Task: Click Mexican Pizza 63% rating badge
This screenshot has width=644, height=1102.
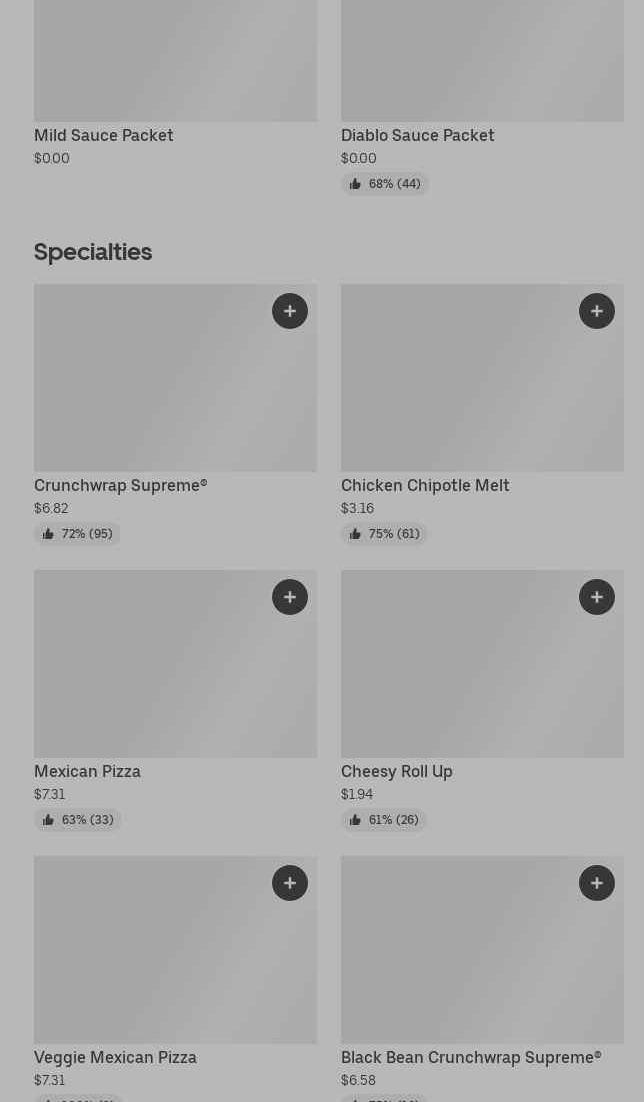Action: tap(78, 820)
